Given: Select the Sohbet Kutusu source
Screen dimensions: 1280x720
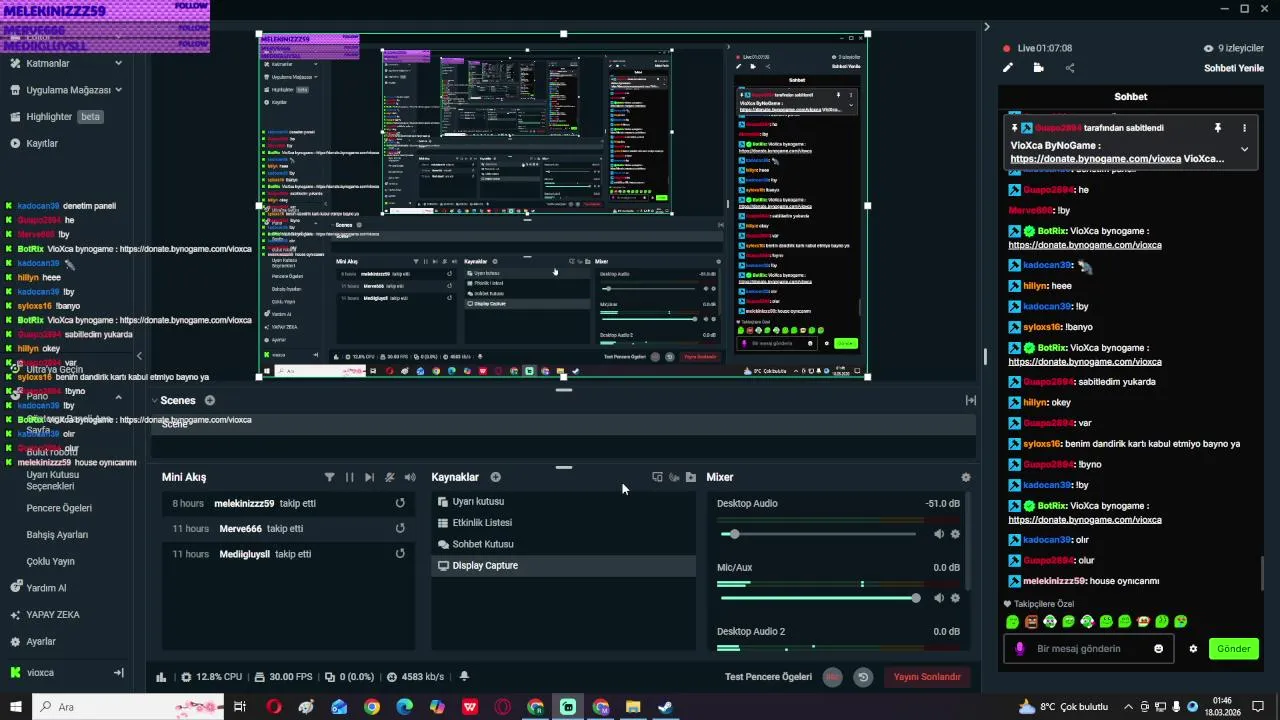Looking at the screenshot, I should click(x=564, y=544).
